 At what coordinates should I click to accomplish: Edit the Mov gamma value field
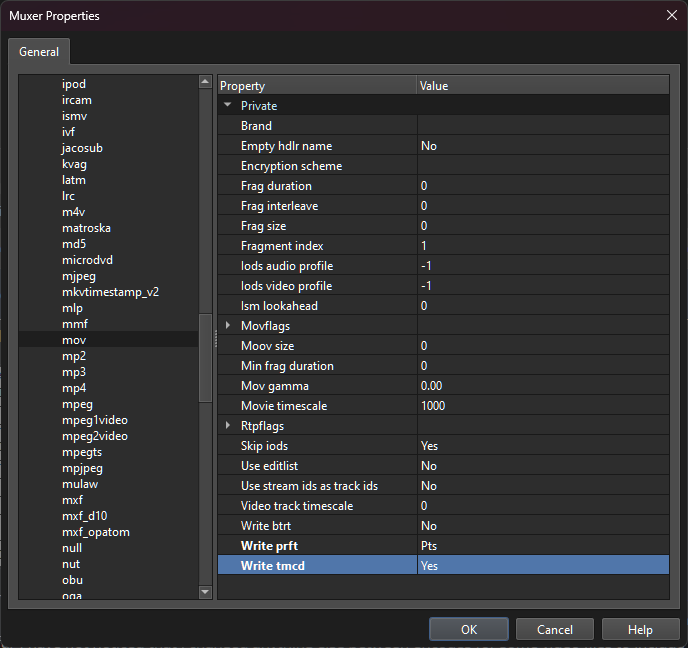(x=541, y=386)
